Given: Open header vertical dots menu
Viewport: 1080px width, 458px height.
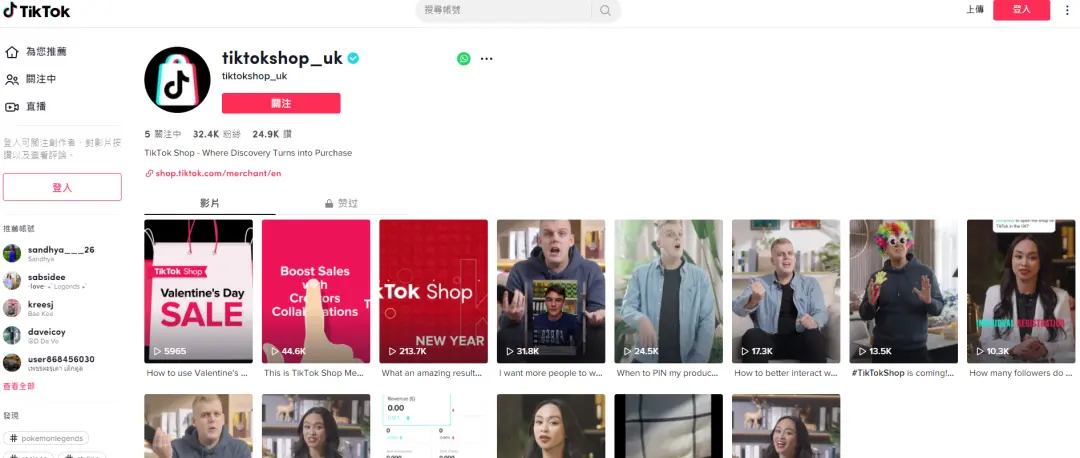Looking at the screenshot, I should (1068, 10).
